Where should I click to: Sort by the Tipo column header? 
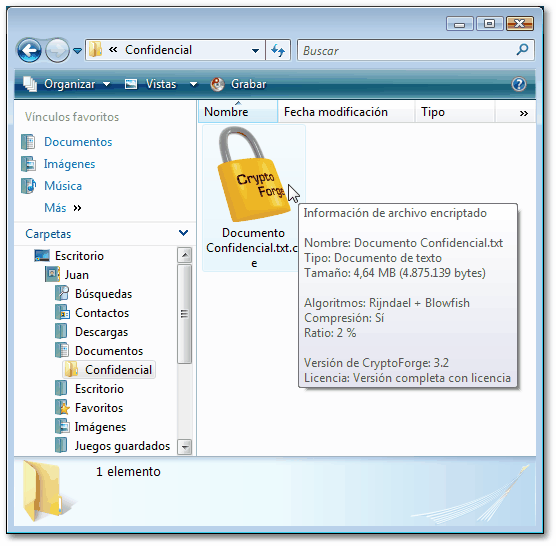pyautogui.click(x=455, y=112)
